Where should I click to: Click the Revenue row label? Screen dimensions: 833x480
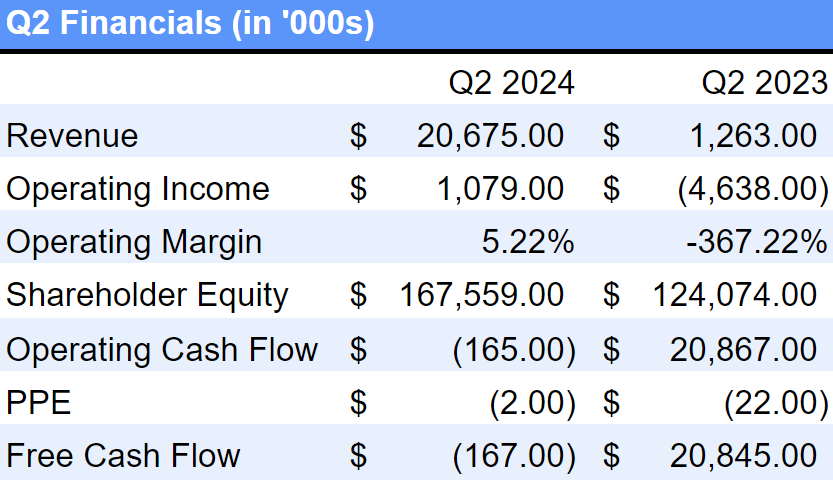click(72, 136)
